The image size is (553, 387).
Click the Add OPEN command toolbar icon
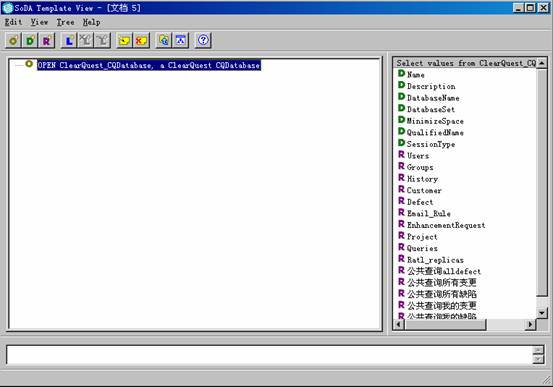click(x=13, y=40)
